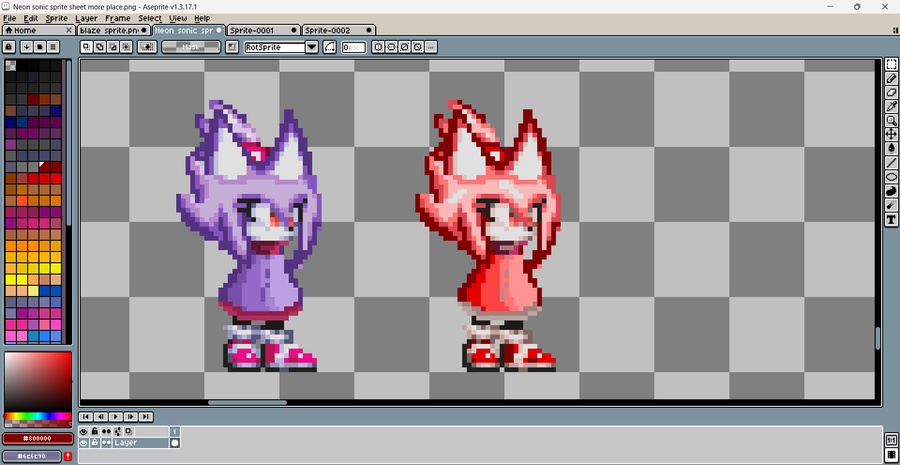900x465 pixels.
Task: Open the RotSprite algorithm dropdown
Action: click(x=312, y=47)
